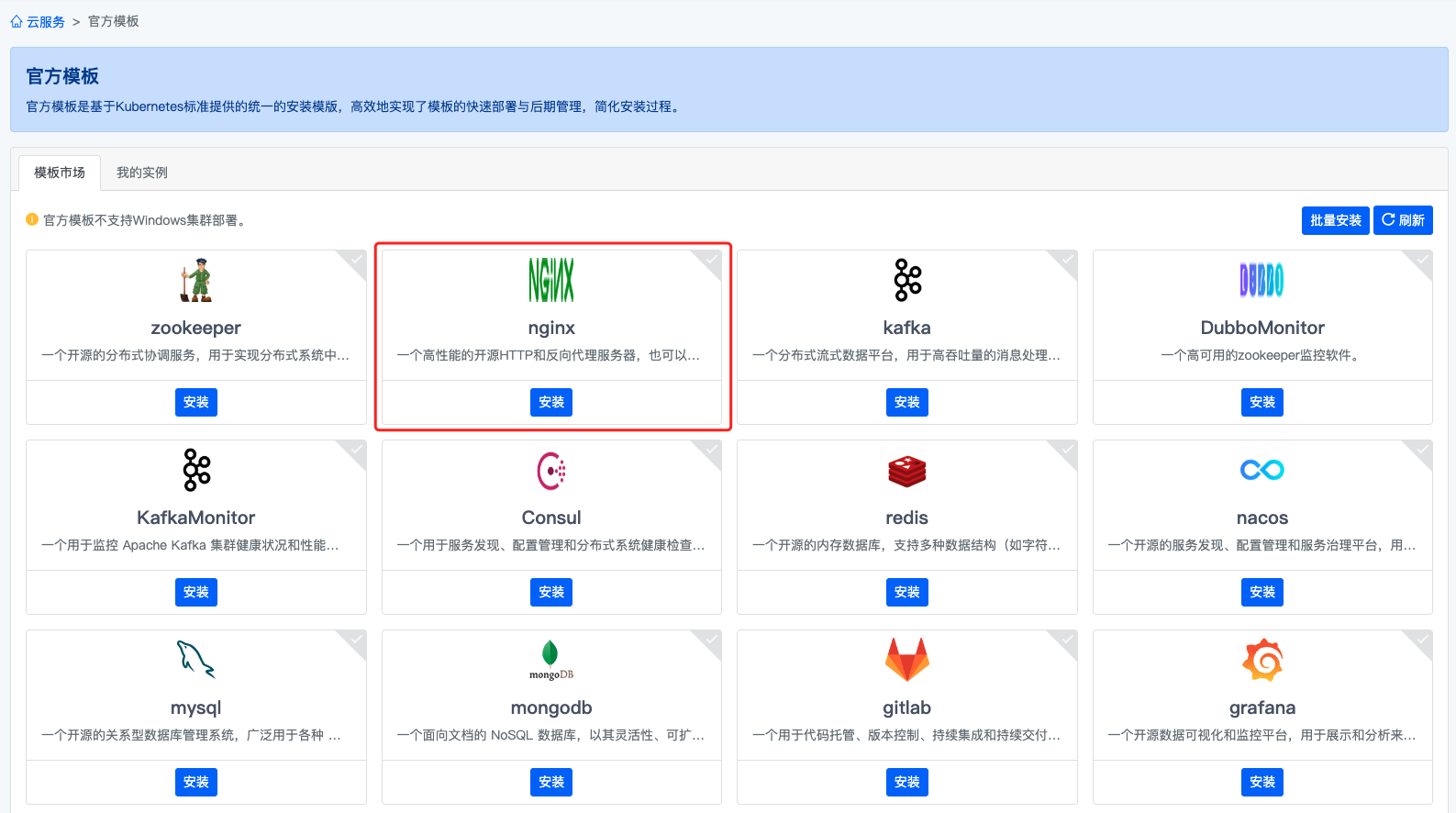Select the redis card corner checkmark
This screenshot has height=813, width=1456.
click(x=1067, y=451)
